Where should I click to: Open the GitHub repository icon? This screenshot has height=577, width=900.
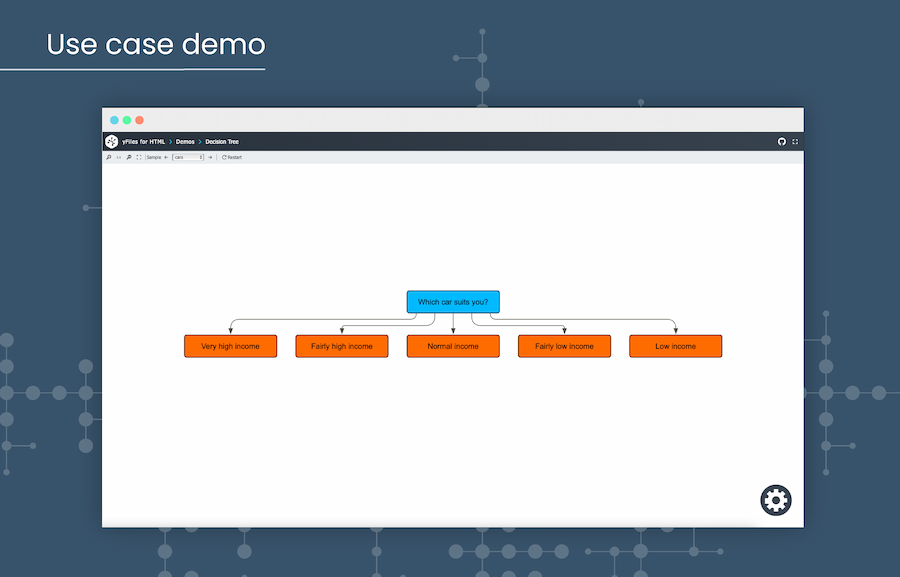[782, 141]
